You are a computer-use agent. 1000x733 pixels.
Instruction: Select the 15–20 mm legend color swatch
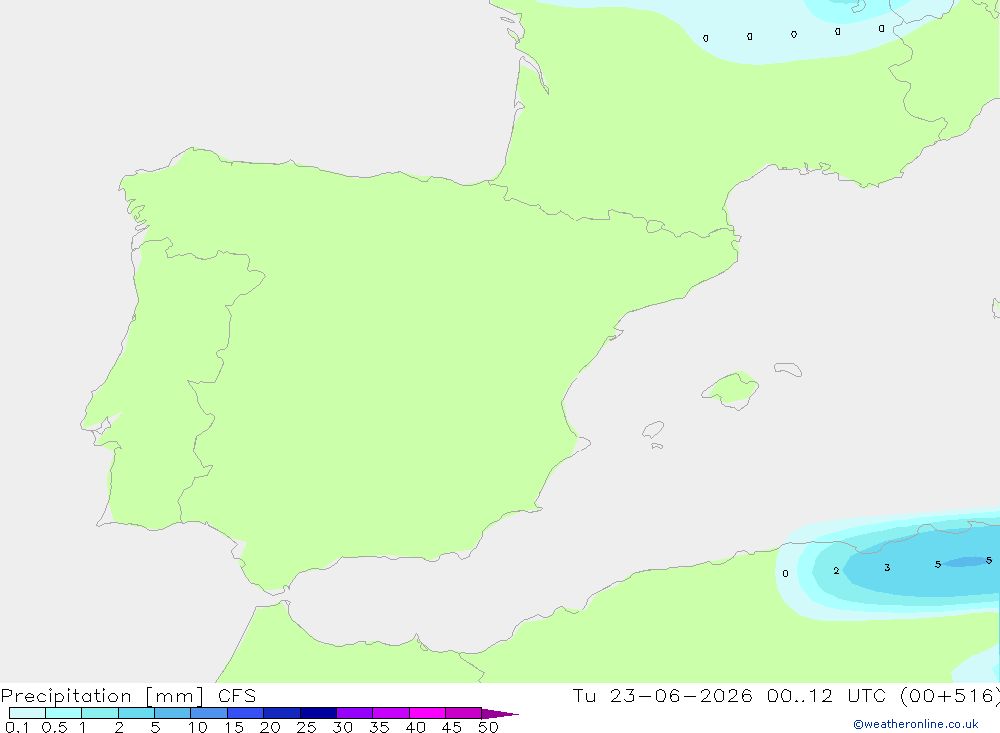pos(246,713)
